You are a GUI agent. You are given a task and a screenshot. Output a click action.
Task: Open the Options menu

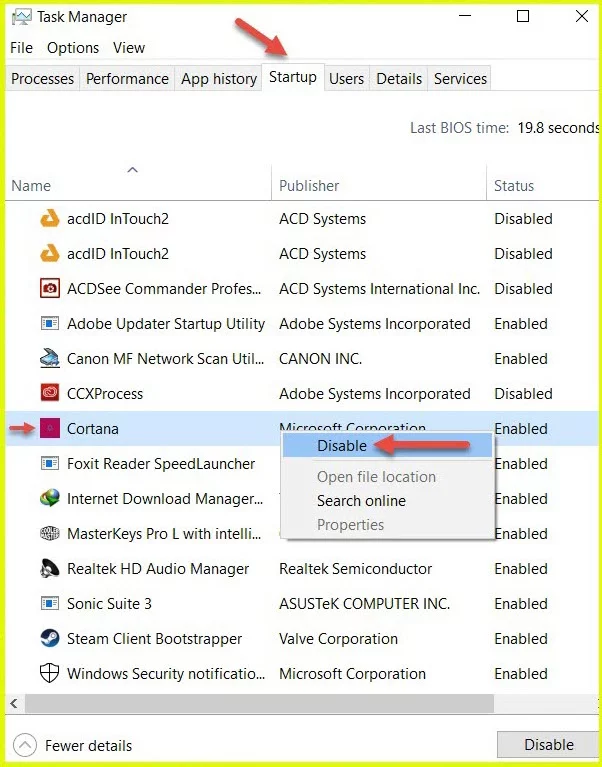pos(73,47)
